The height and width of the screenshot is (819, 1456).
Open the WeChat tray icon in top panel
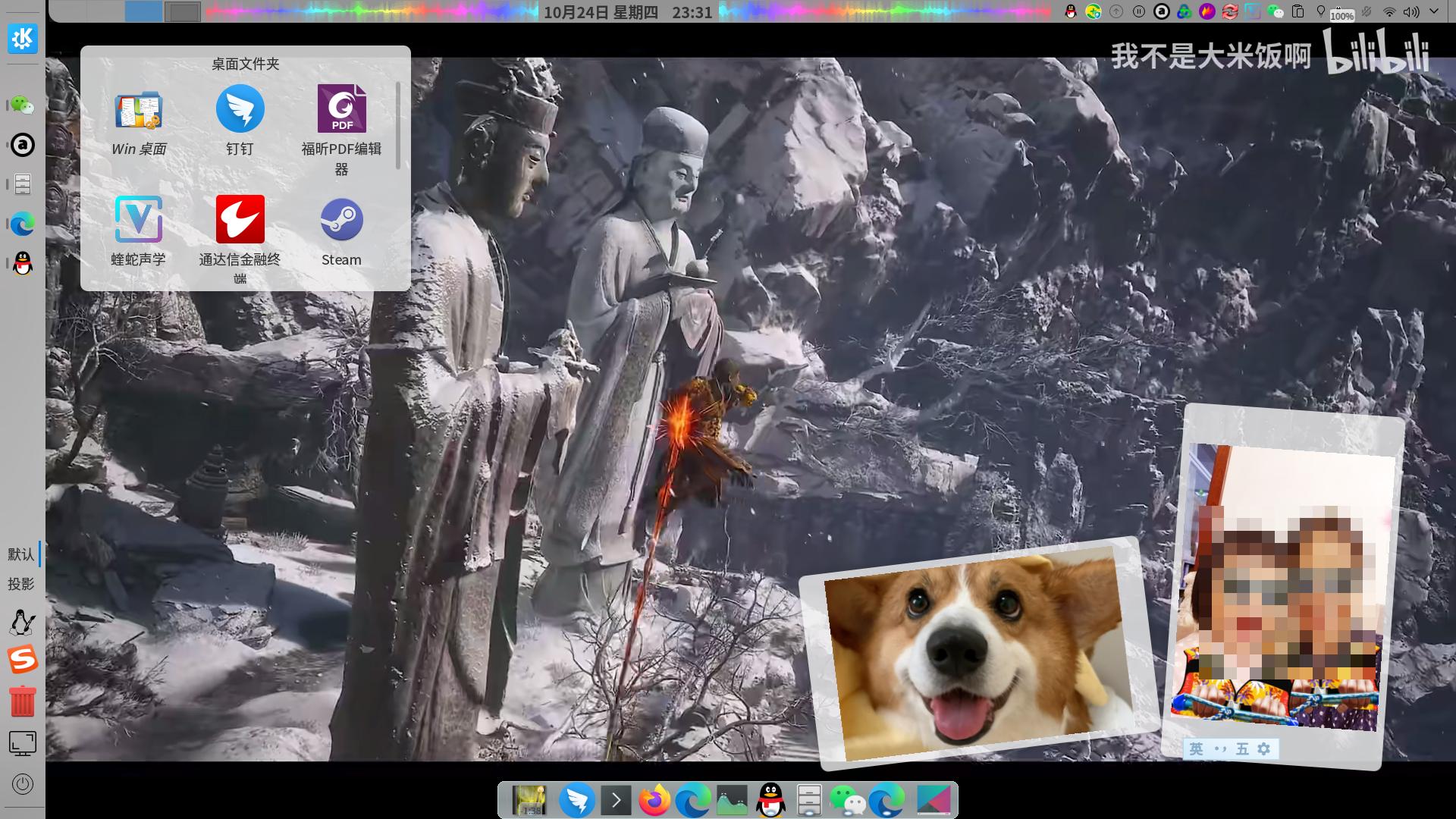1276,11
